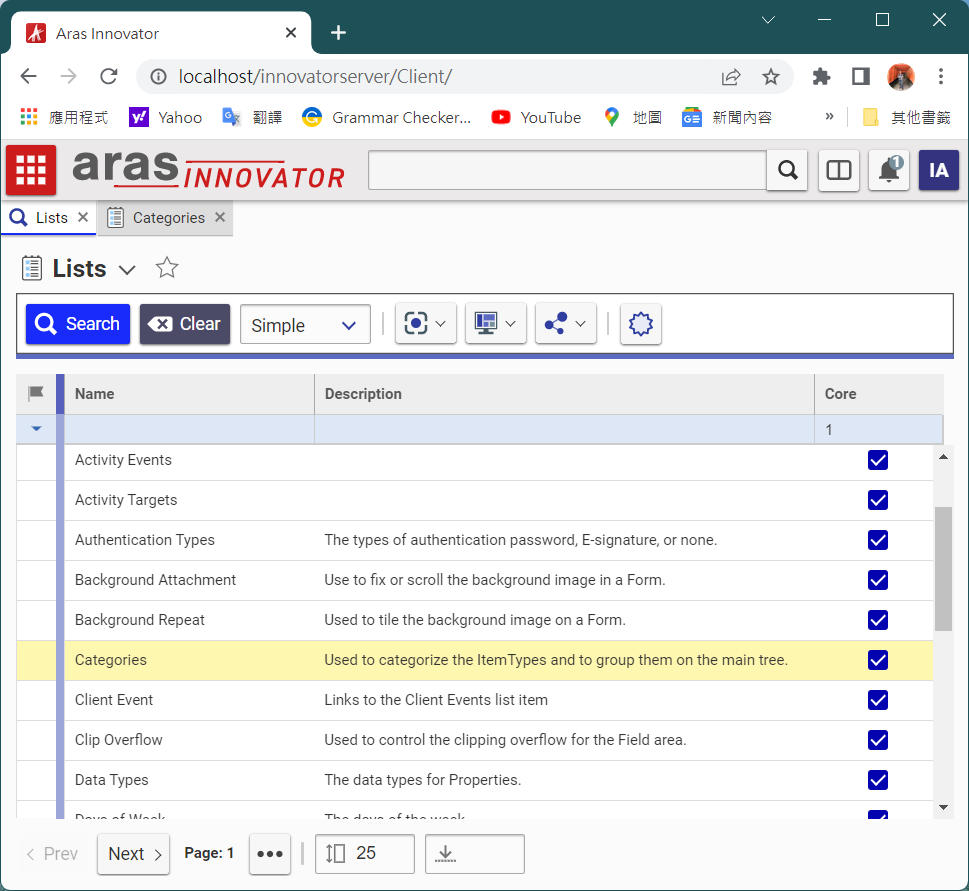The height and width of the screenshot is (891, 969).
Task: Select the Categories row name
Action: tap(111, 660)
